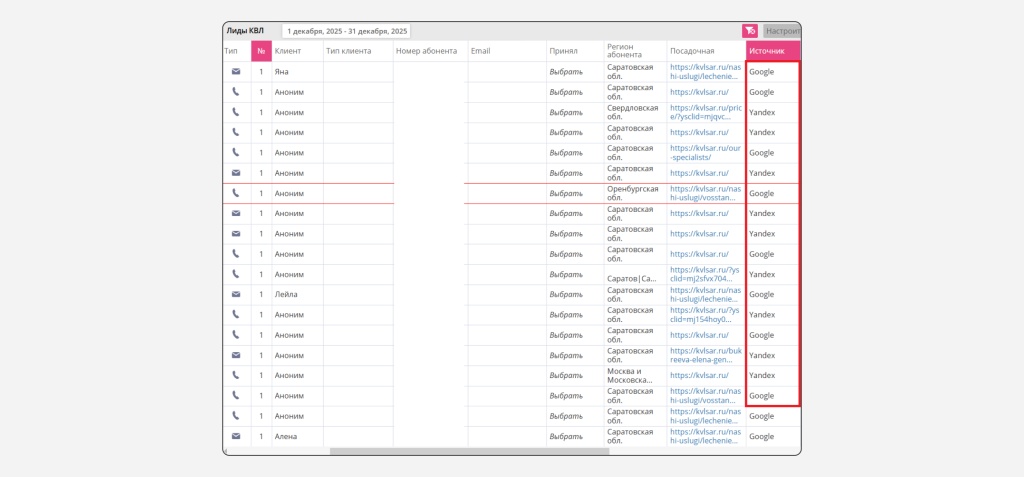Click envelope icon in bukreeva-elena link row

236,355
